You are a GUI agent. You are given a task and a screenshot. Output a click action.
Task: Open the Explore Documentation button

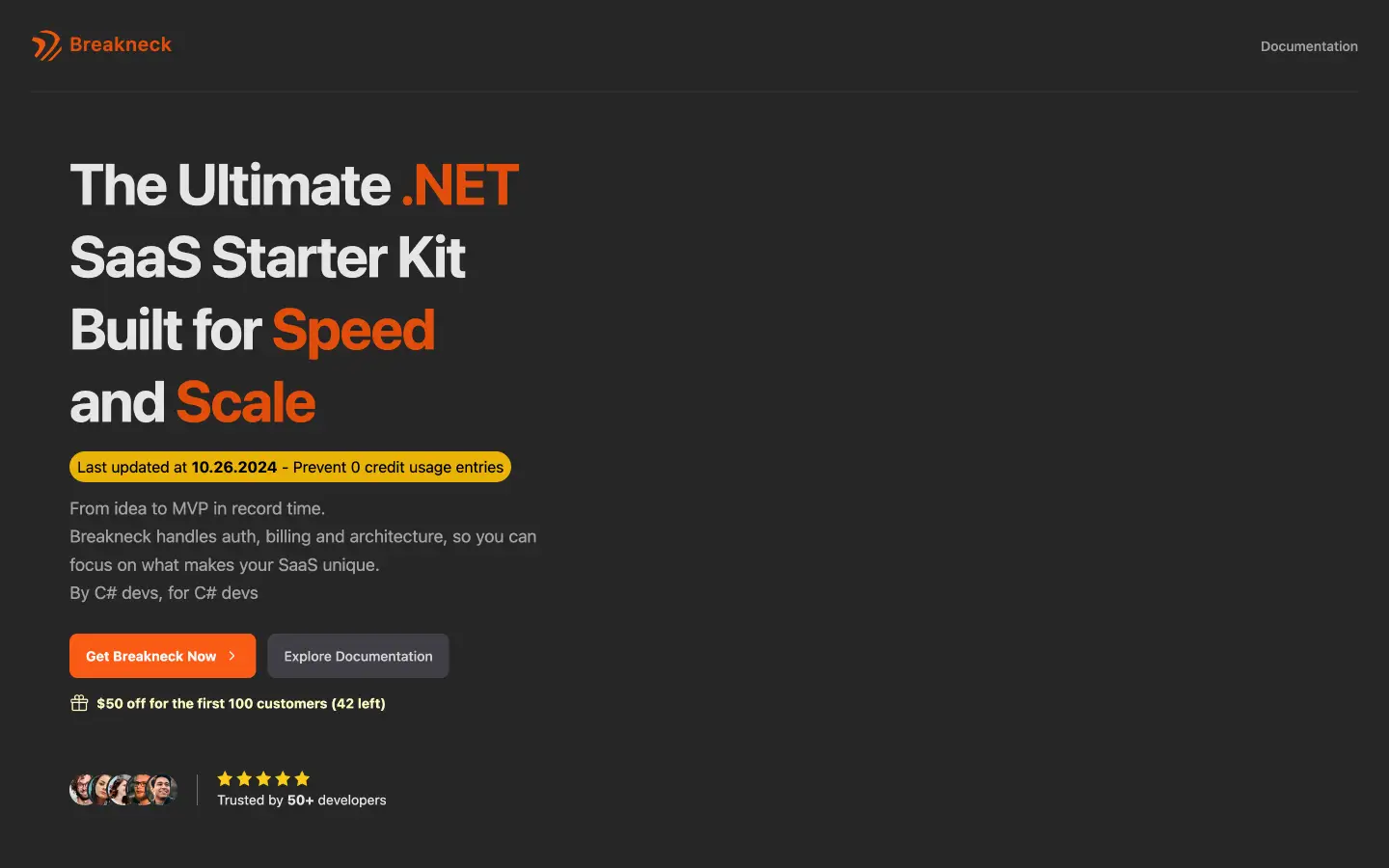click(358, 656)
